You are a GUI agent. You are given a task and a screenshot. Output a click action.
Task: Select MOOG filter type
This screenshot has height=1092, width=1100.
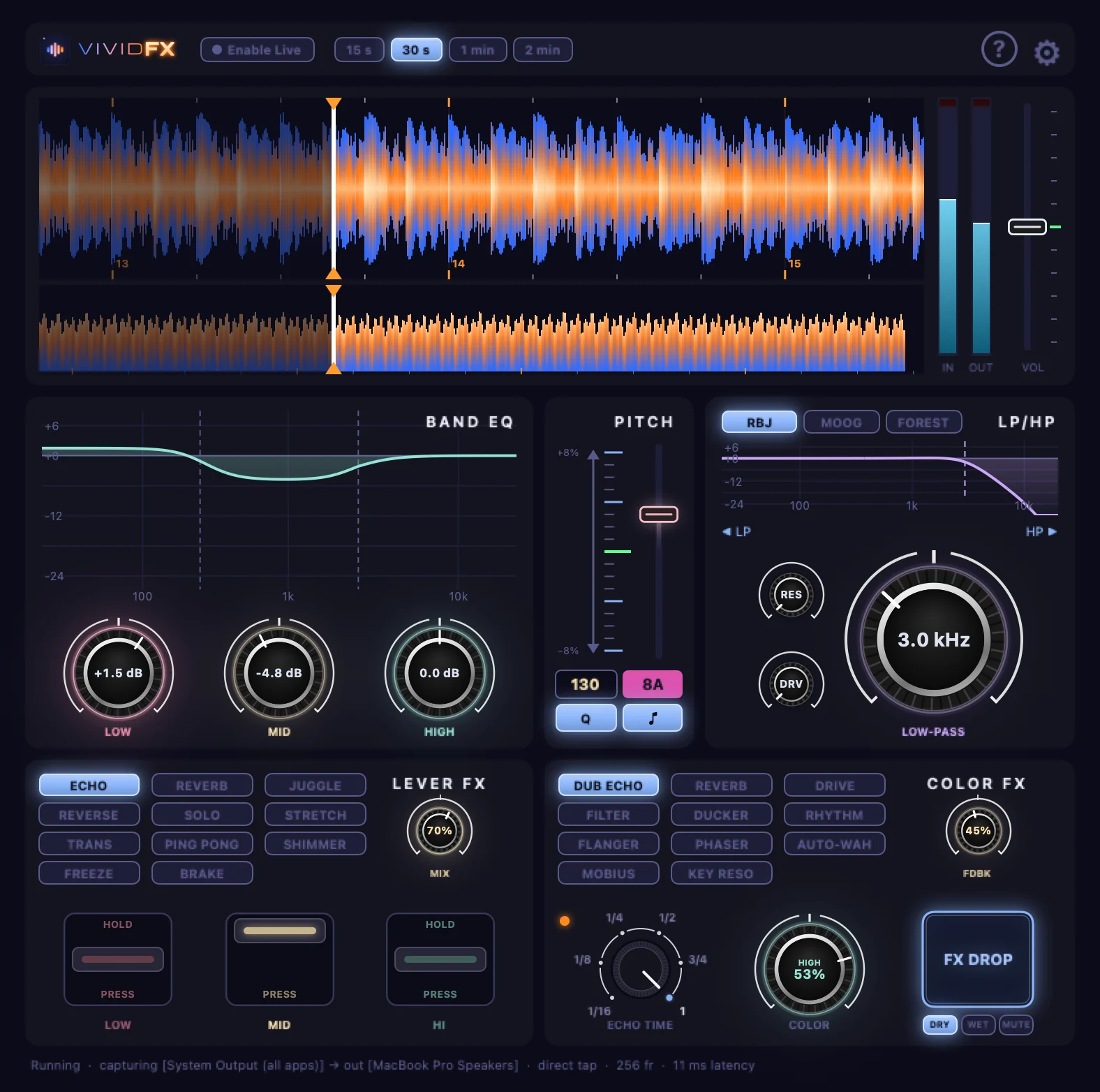[841, 422]
